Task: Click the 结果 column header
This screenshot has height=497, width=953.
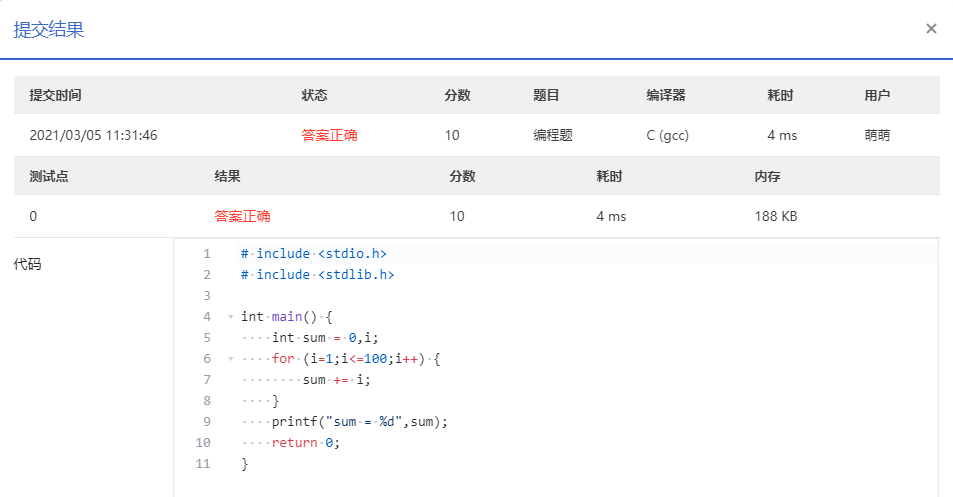Action: (x=227, y=177)
